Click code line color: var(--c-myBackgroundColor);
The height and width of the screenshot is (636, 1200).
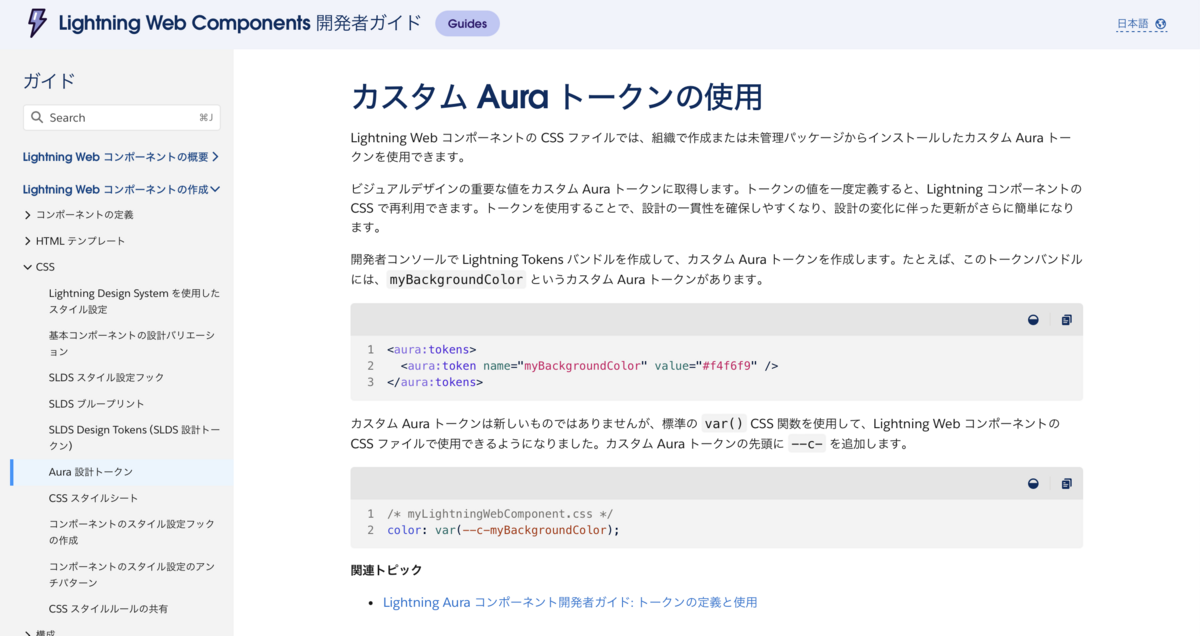click(503, 530)
